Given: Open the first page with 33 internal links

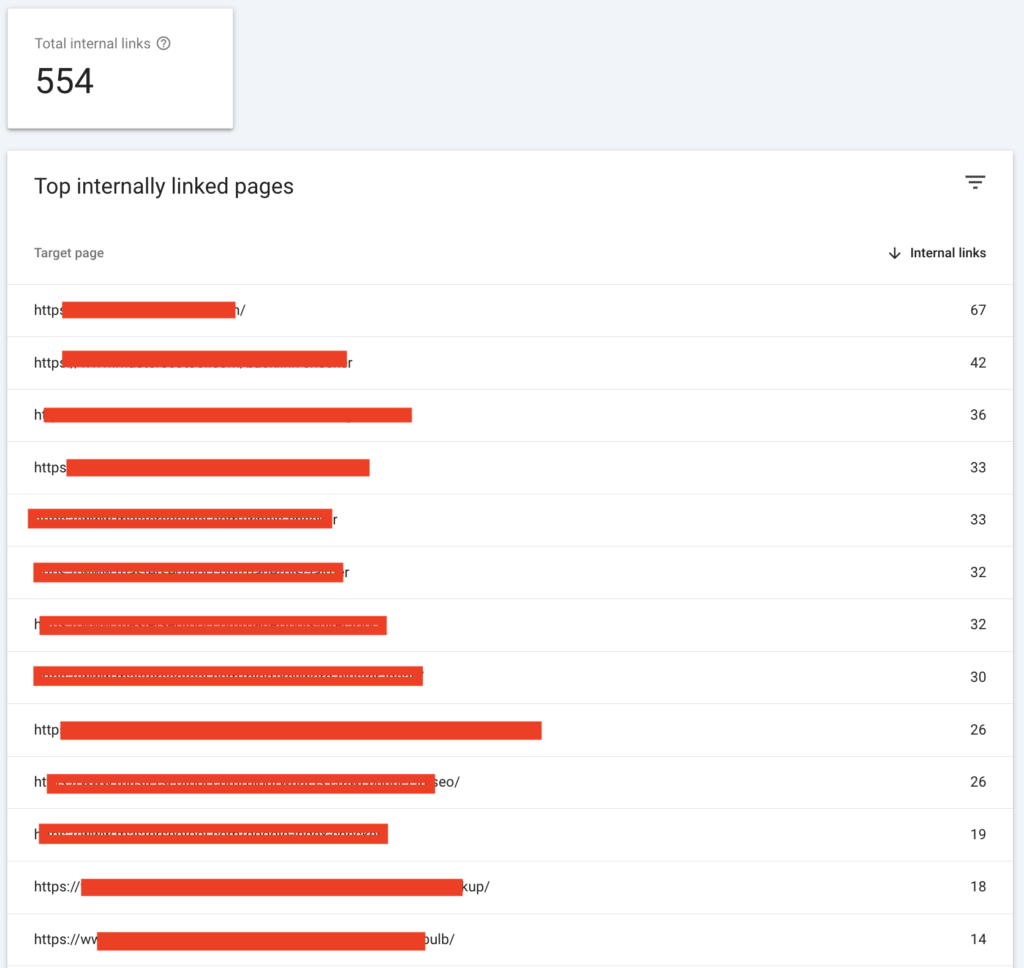Looking at the screenshot, I should click(x=200, y=467).
